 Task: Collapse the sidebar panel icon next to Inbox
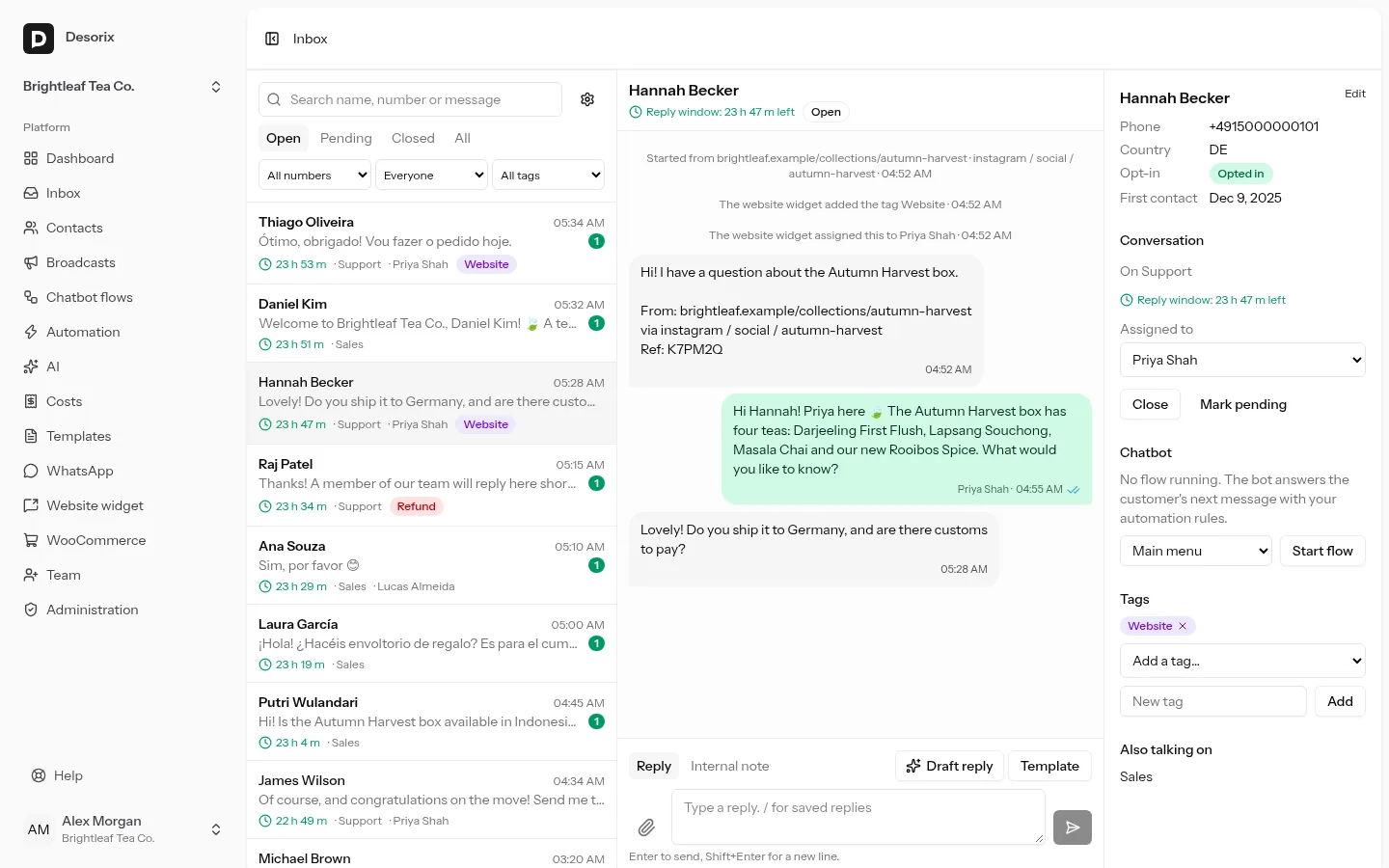coord(272,39)
